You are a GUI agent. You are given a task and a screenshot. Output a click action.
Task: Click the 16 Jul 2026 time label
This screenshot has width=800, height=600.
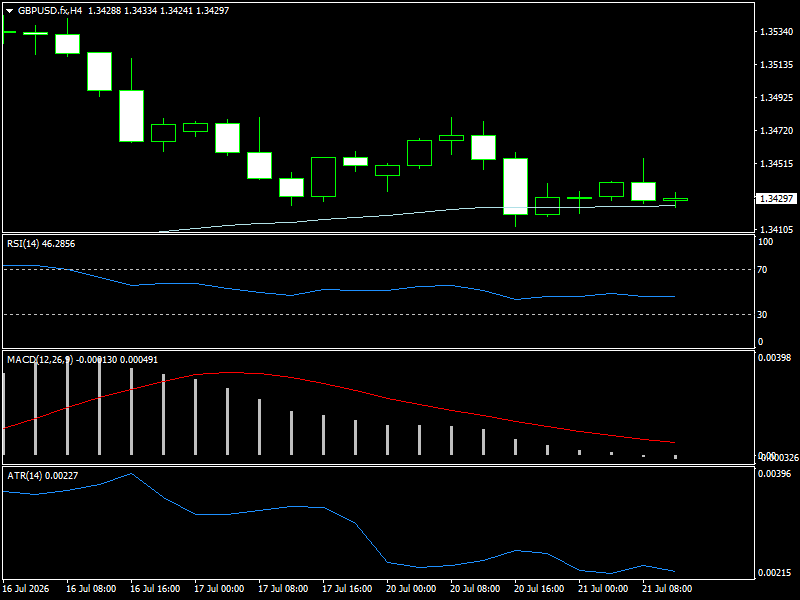(x=26, y=589)
